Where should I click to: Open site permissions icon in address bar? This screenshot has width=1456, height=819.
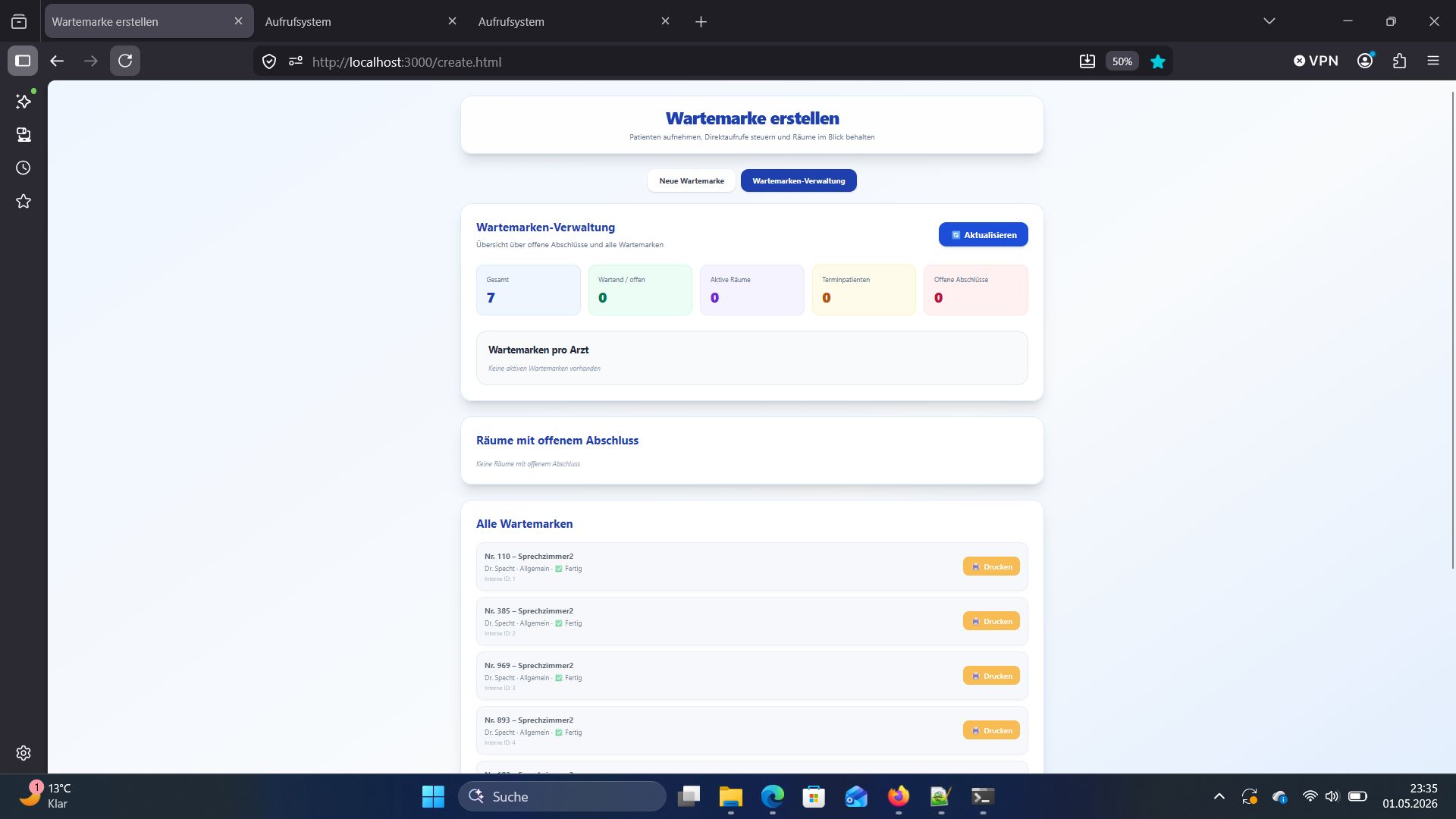coord(296,61)
